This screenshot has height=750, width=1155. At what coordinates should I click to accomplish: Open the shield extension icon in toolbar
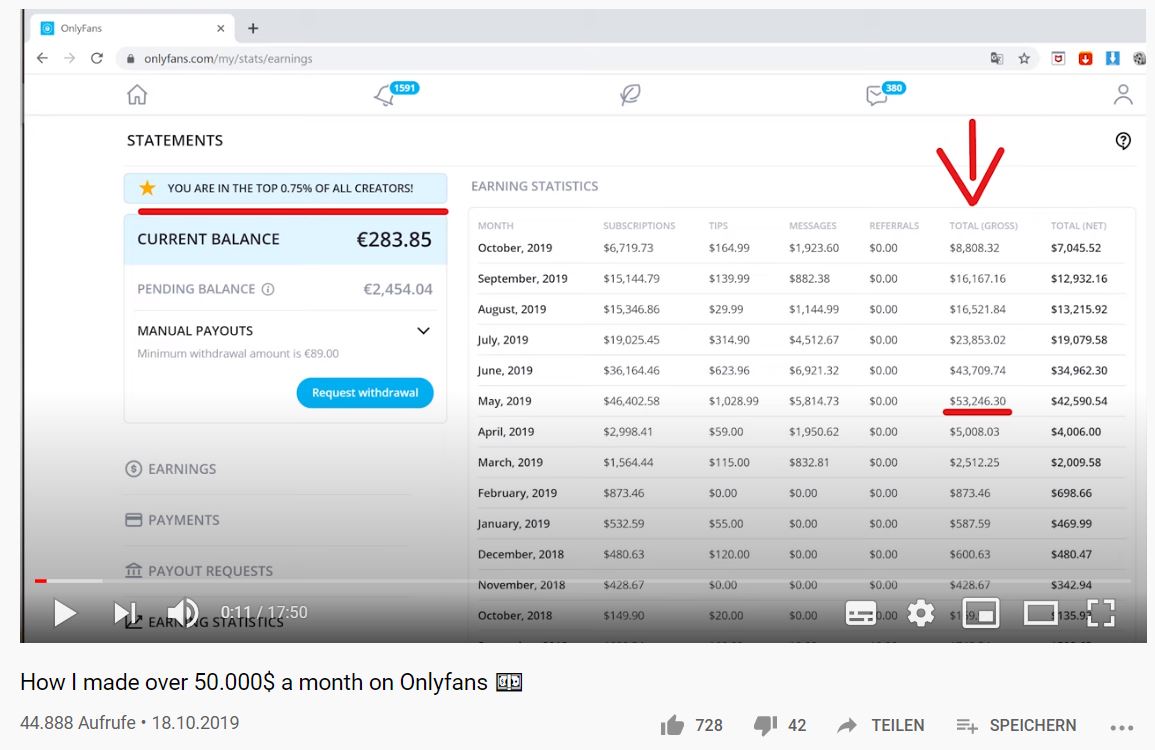(1058, 58)
